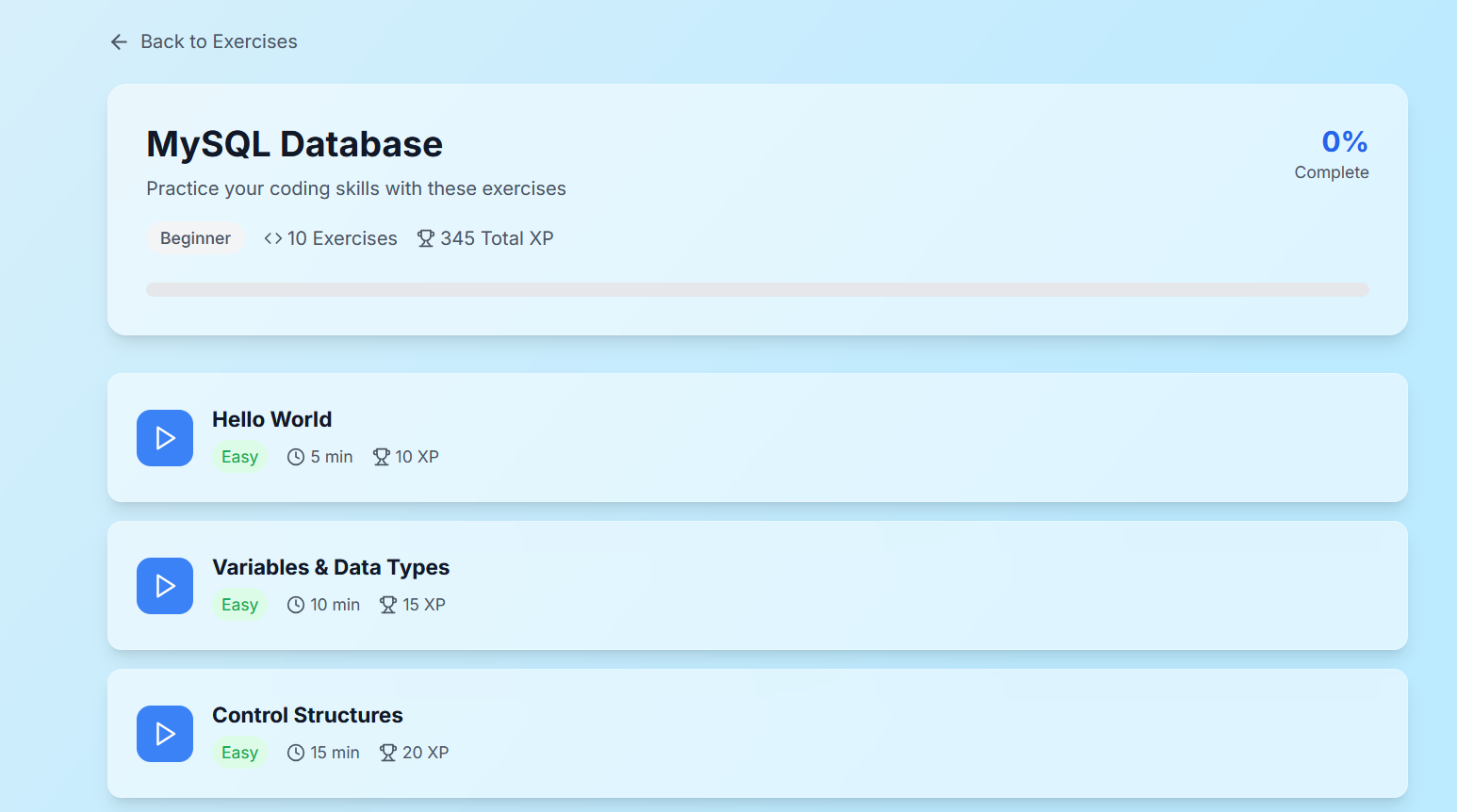Click the clock icon next to 5 min

(x=296, y=457)
